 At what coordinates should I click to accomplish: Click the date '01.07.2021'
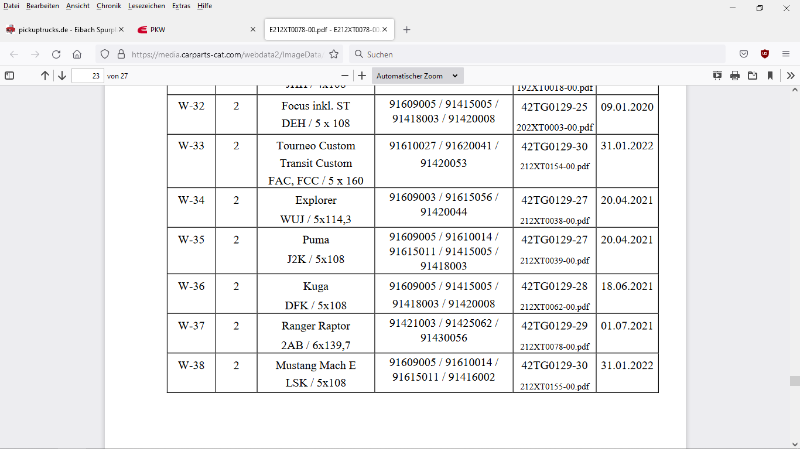[x=627, y=326]
